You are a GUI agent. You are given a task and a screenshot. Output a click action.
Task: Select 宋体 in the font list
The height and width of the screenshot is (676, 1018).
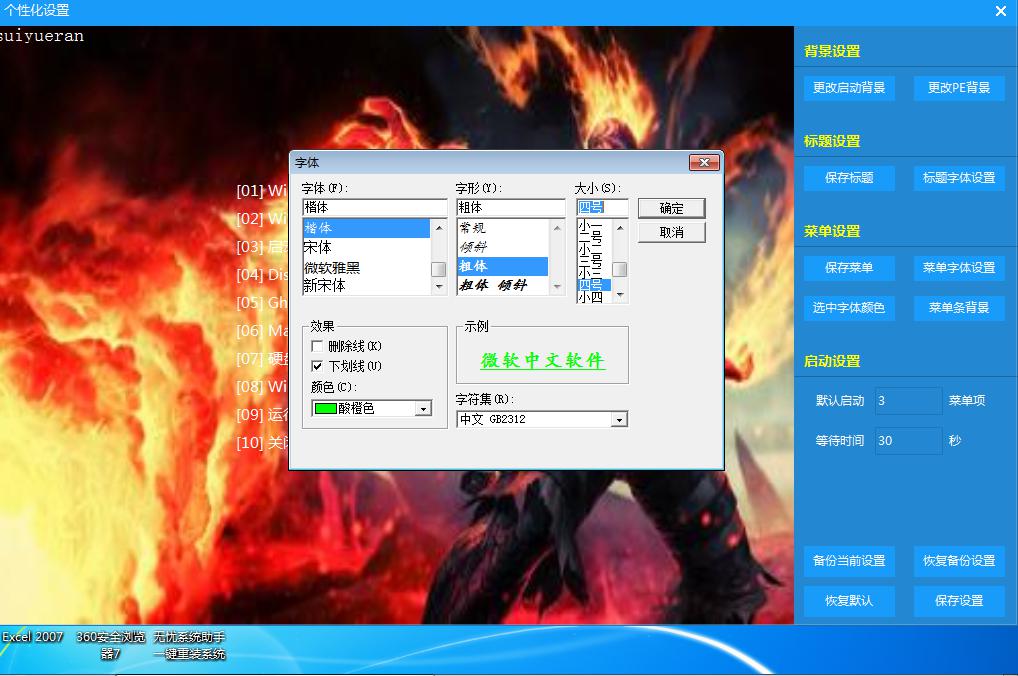[366, 247]
